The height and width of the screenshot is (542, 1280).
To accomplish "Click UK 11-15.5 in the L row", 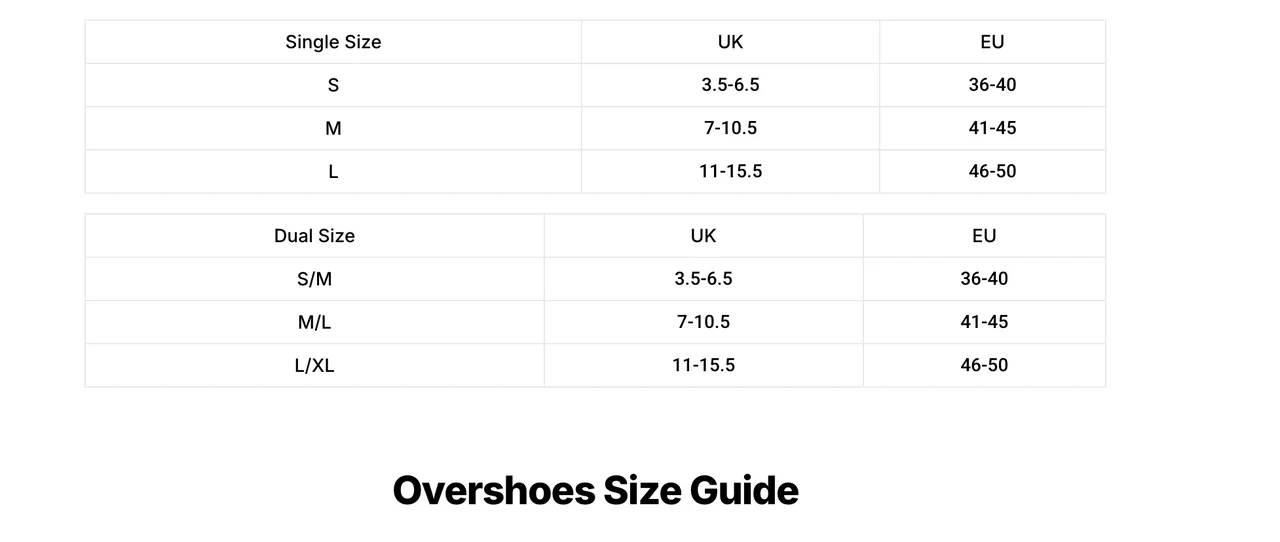I will (x=730, y=171).
